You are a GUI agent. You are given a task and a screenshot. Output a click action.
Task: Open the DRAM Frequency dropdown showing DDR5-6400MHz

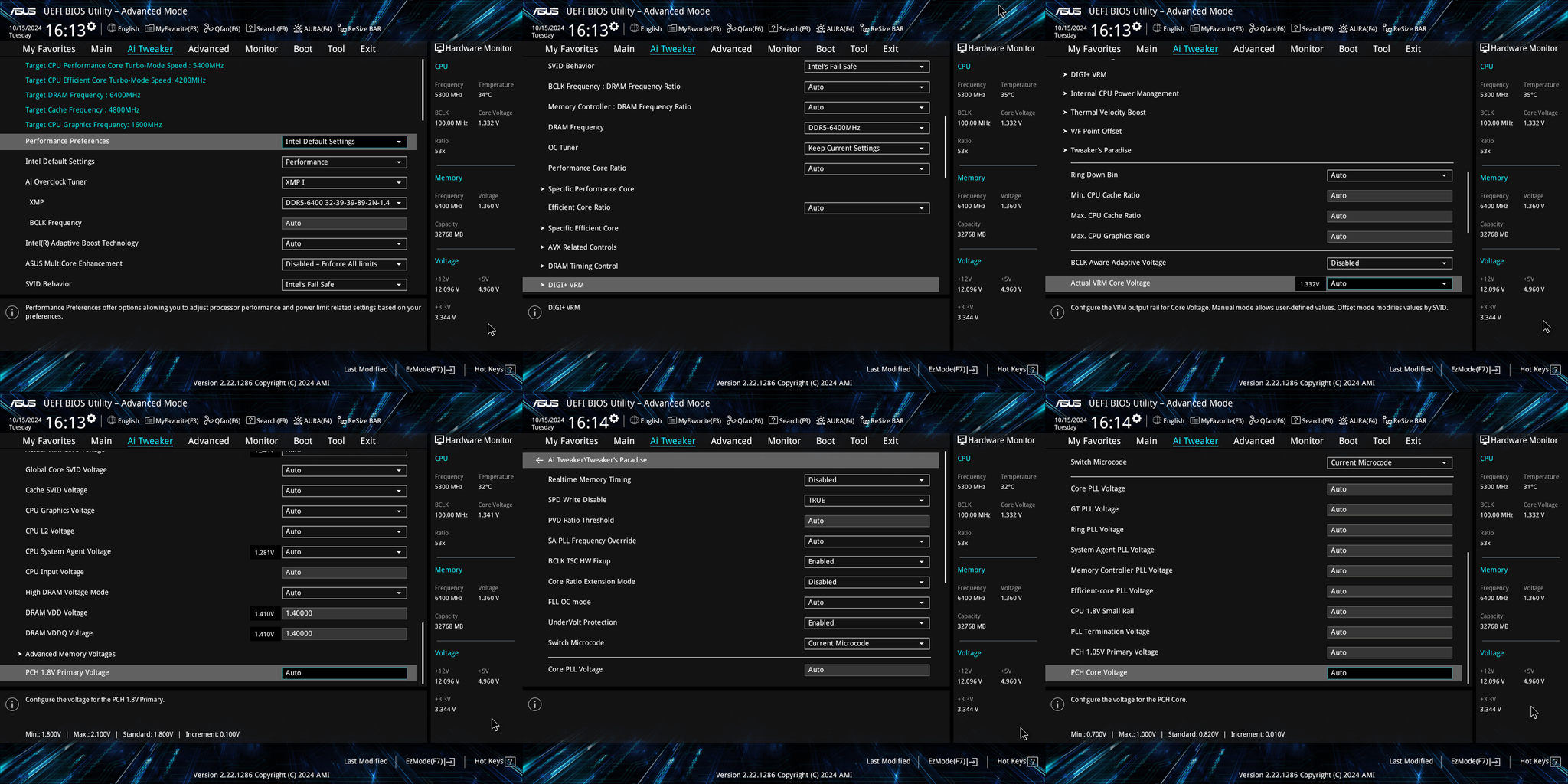coord(867,128)
